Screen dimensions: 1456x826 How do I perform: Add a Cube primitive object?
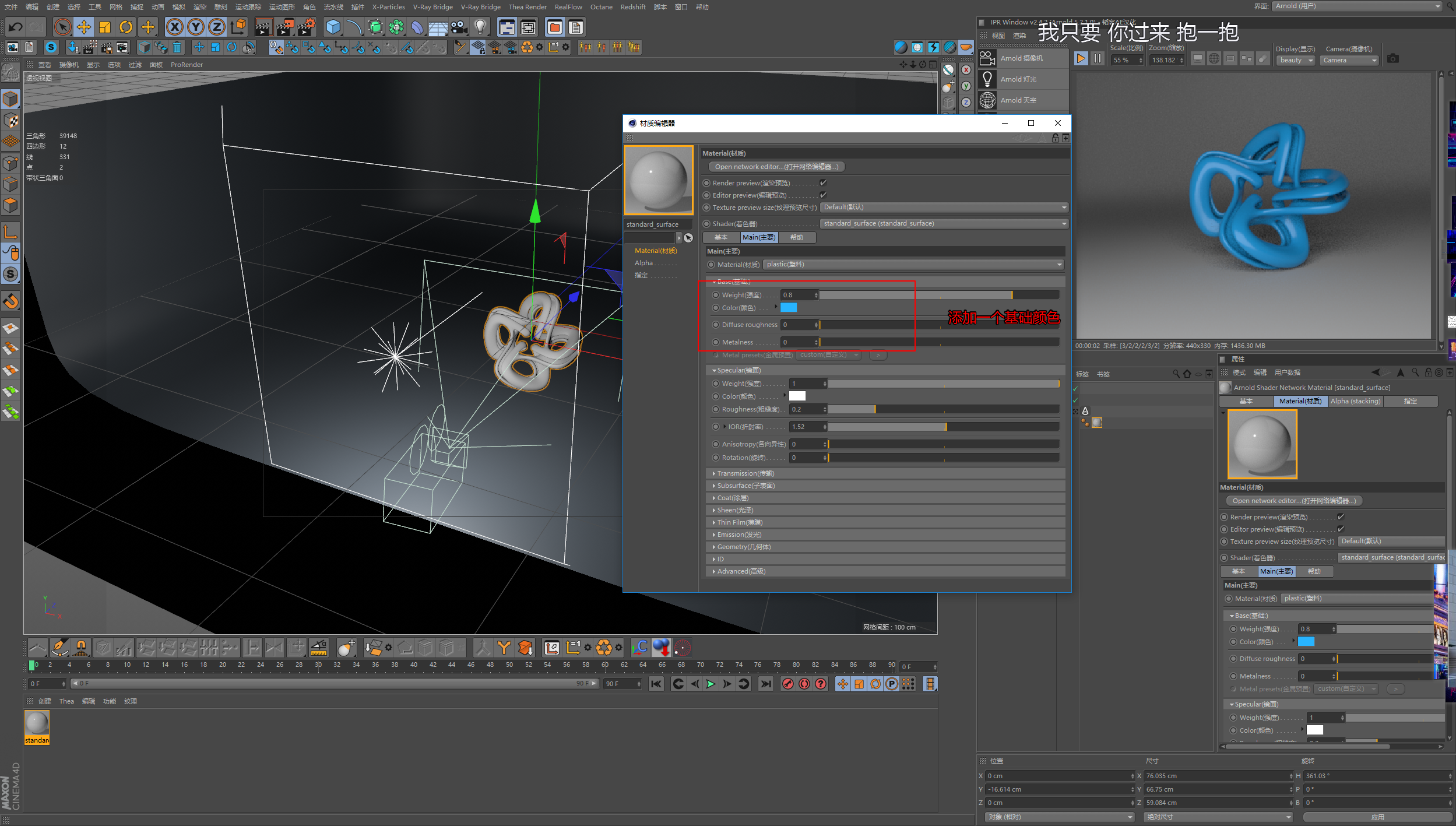click(x=333, y=27)
